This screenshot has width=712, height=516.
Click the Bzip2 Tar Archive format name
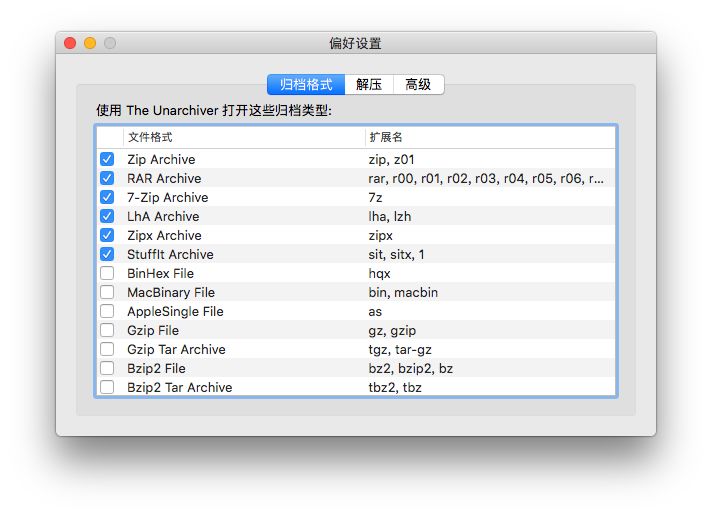(x=179, y=387)
